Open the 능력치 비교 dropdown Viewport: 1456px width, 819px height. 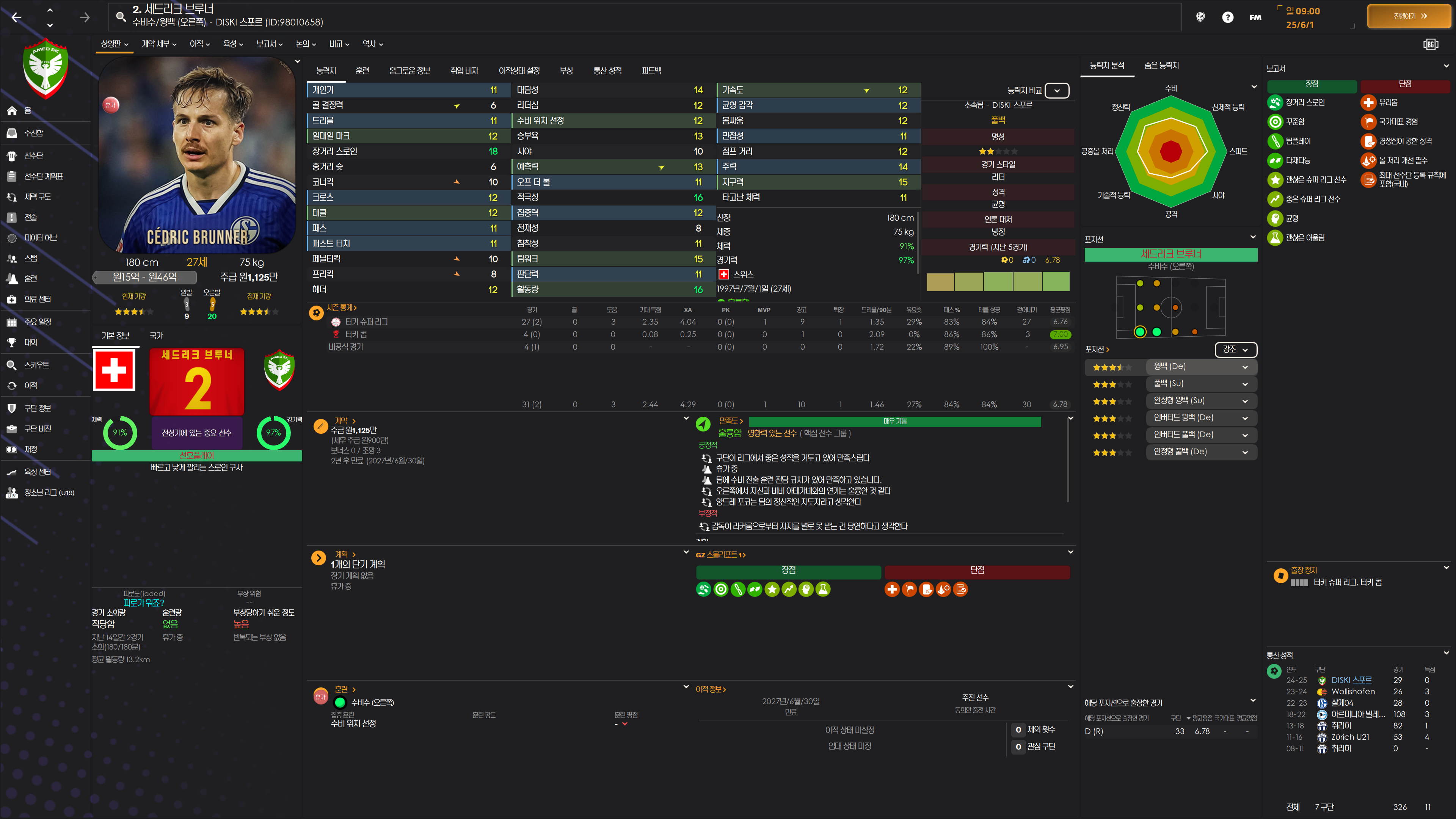click(1056, 91)
